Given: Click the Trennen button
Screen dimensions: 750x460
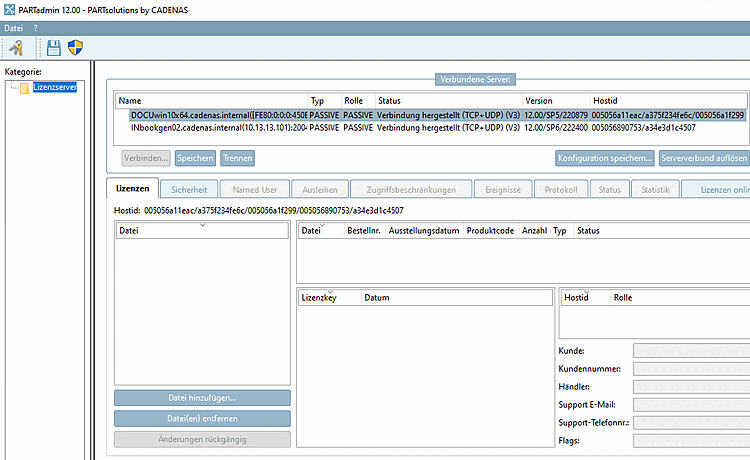Looking at the screenshot, I should tap(237, 158).
